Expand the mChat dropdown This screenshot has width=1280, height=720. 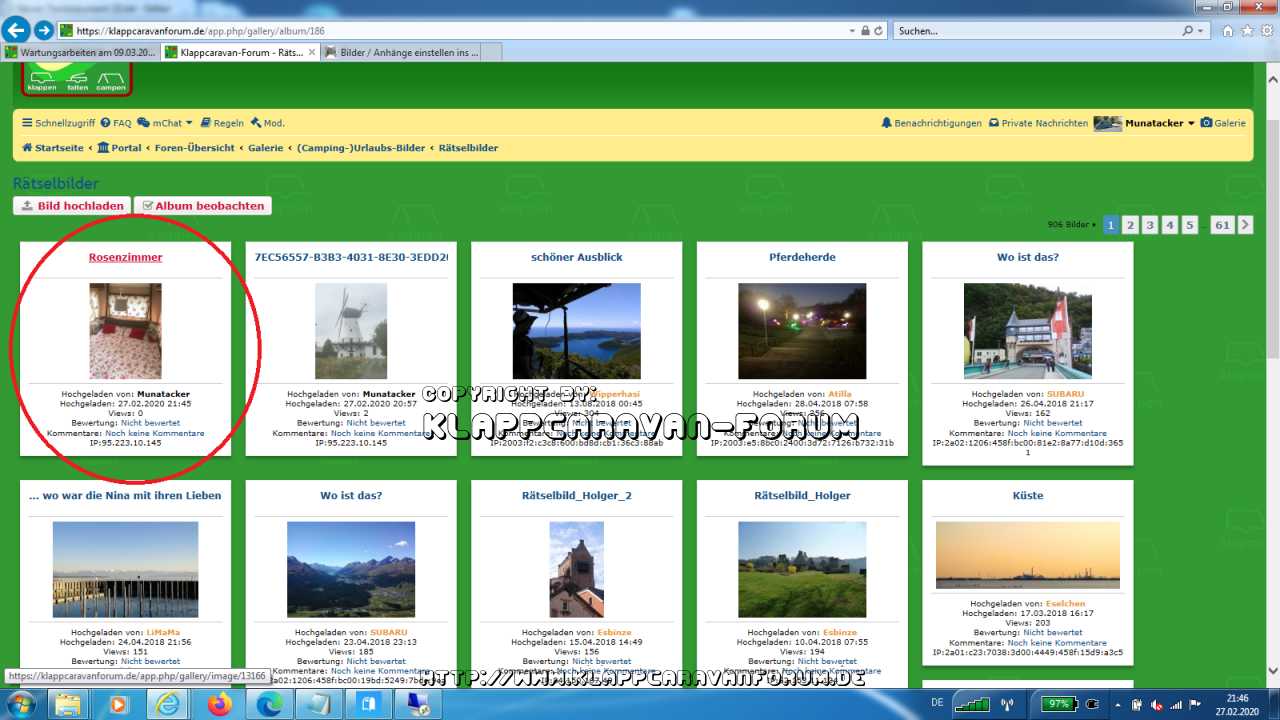point(165,123)
